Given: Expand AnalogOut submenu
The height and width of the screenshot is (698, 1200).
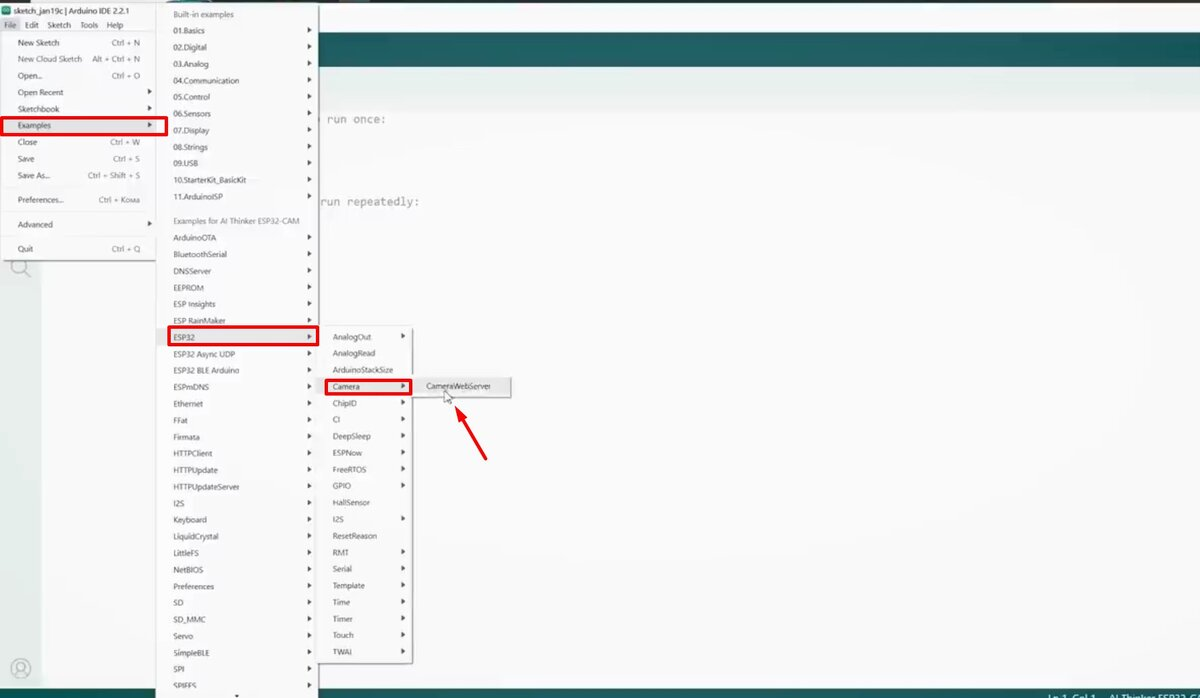Looking at the screenshot, I should tap(365, 337).
